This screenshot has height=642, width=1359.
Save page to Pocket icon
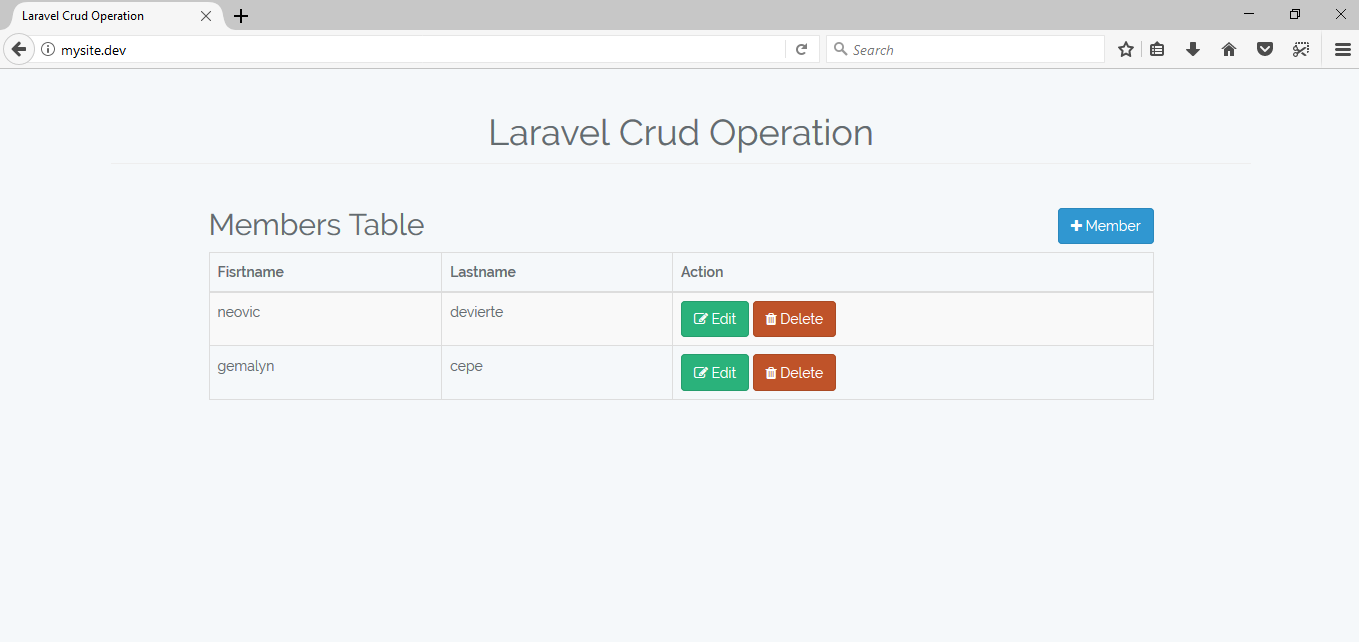(x=1265, y=49)
